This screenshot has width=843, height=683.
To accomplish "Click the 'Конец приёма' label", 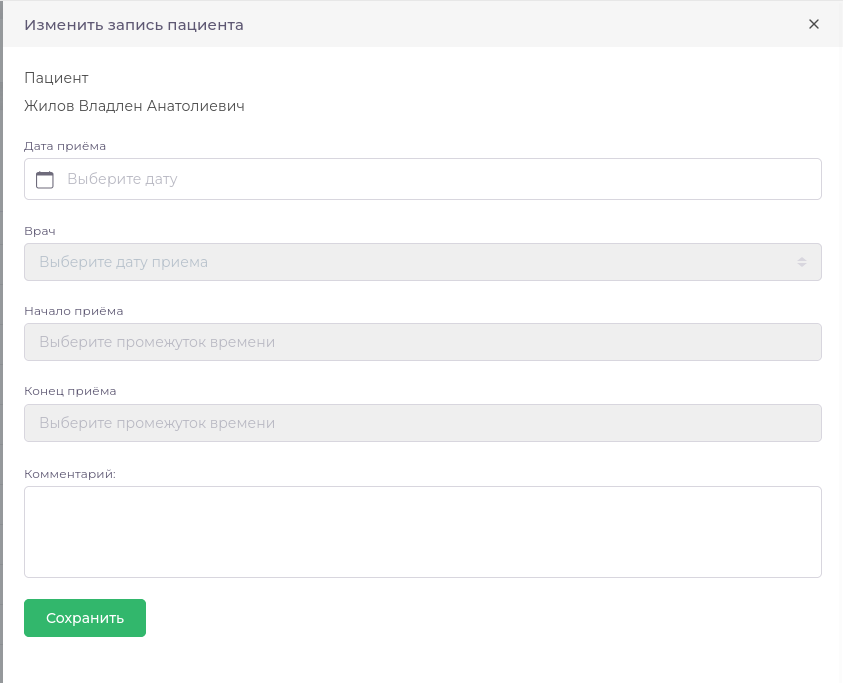I will [70, 392].
